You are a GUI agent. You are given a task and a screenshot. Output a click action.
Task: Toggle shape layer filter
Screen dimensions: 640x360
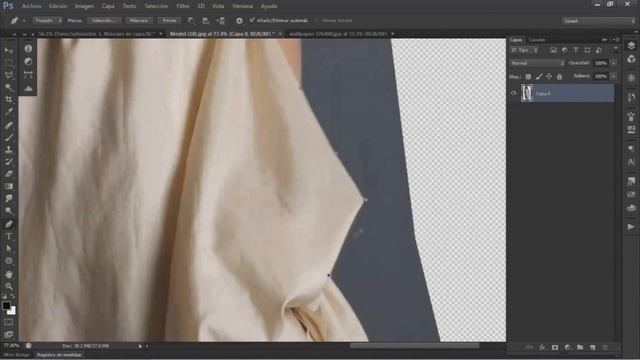587,50
